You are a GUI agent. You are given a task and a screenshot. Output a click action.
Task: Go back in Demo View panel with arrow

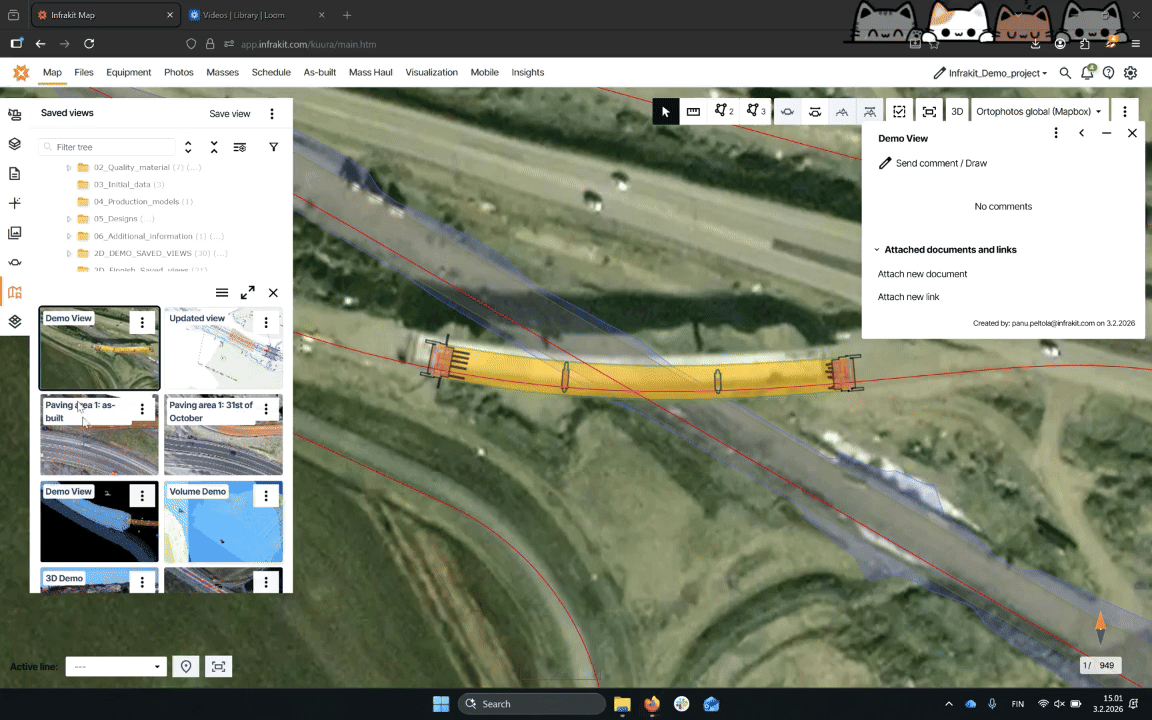point(1081,133)
